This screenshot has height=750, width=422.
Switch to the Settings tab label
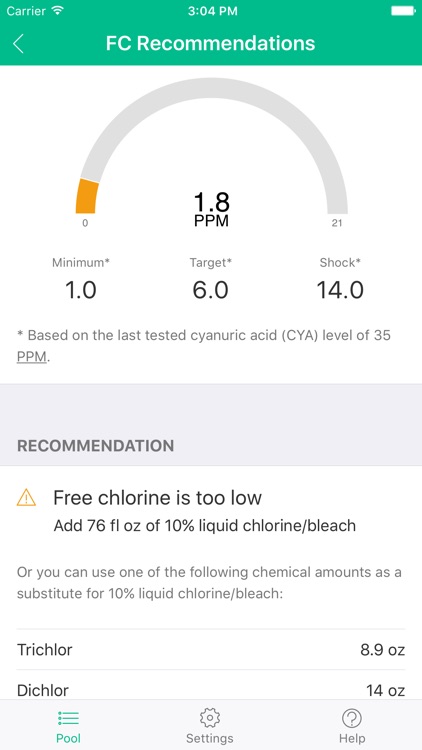pos(210,738)
